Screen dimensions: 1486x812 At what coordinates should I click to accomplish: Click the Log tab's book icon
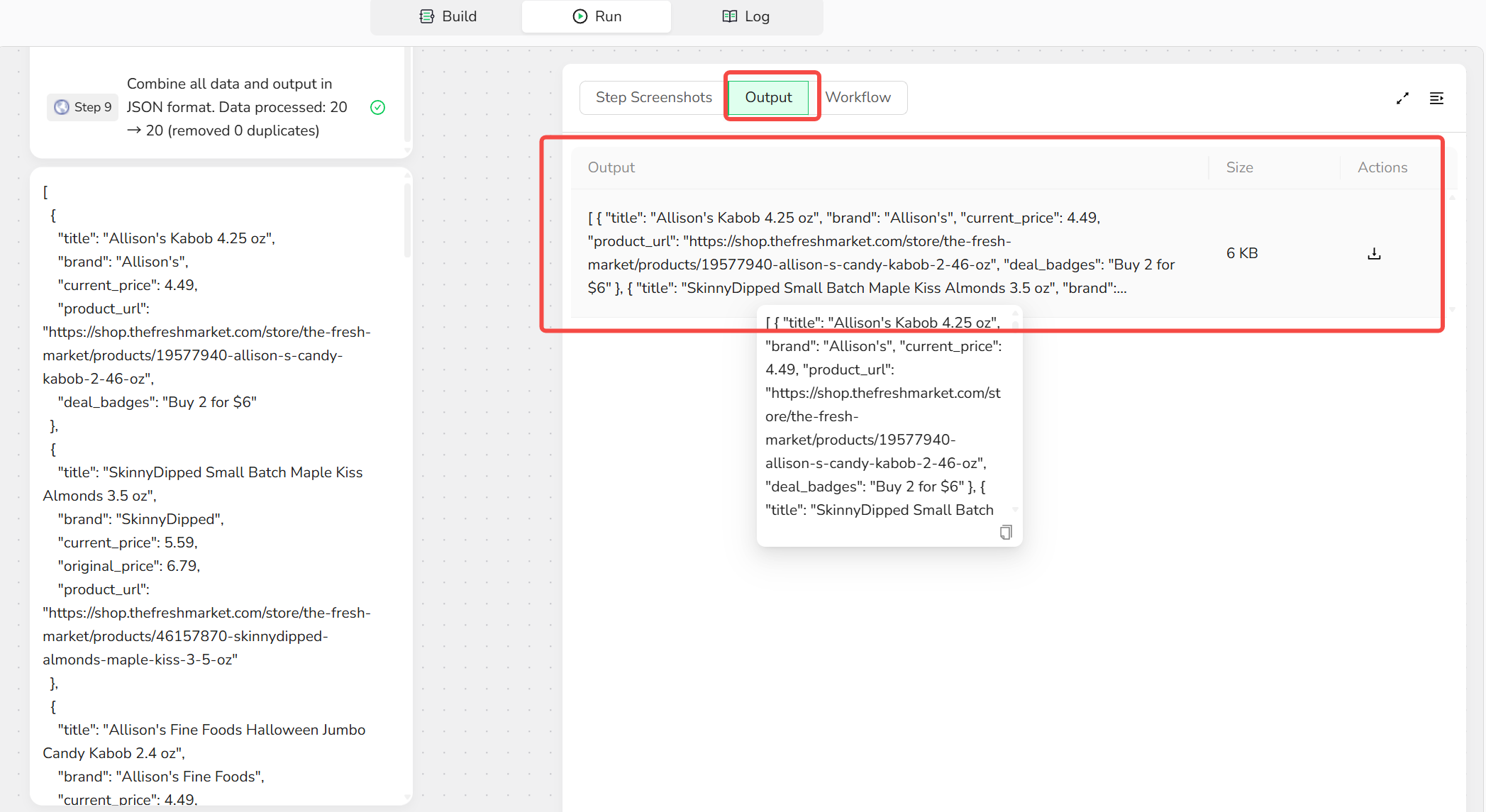click(729, 16)
